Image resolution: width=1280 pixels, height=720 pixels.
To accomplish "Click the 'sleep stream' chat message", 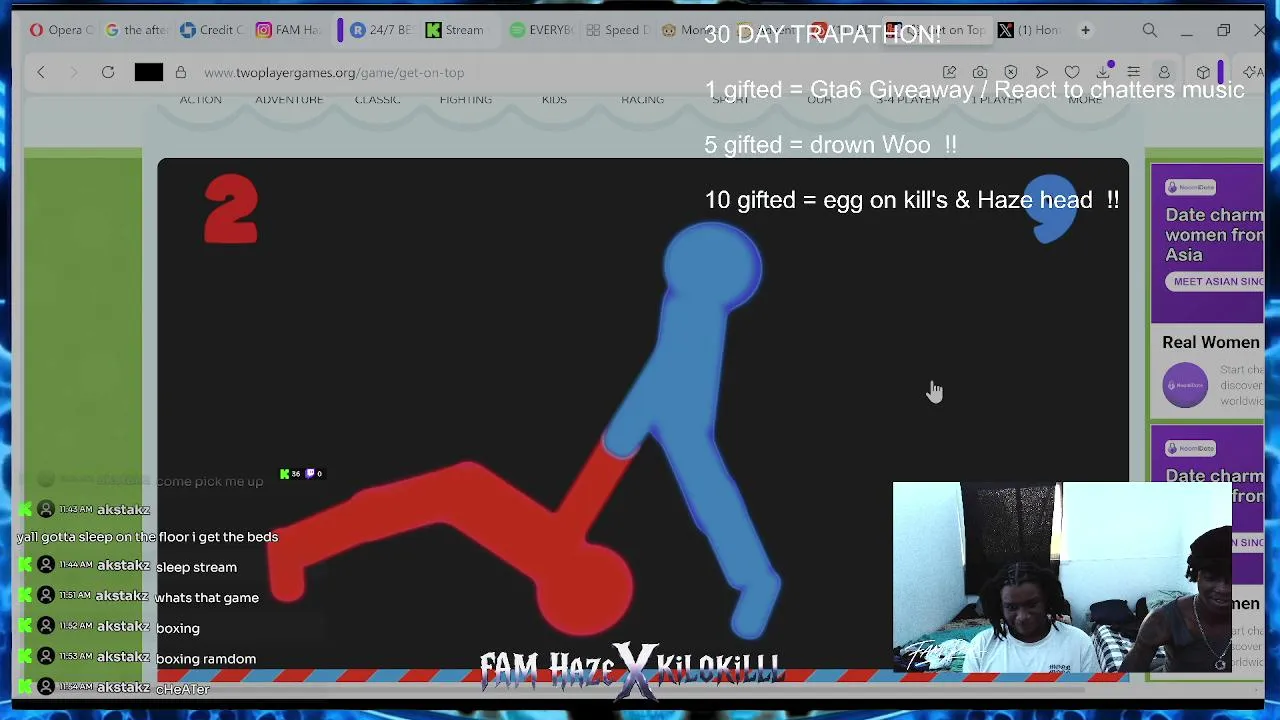I will tap(196, 567).
